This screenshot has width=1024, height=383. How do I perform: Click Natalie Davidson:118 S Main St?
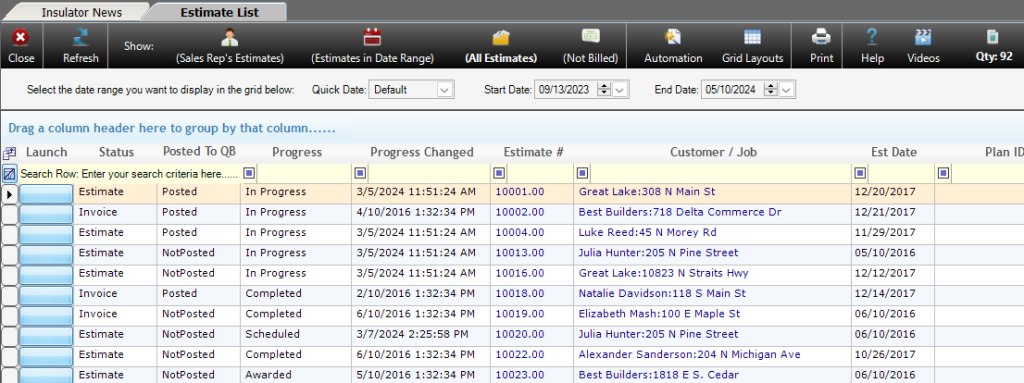(662, 293)
